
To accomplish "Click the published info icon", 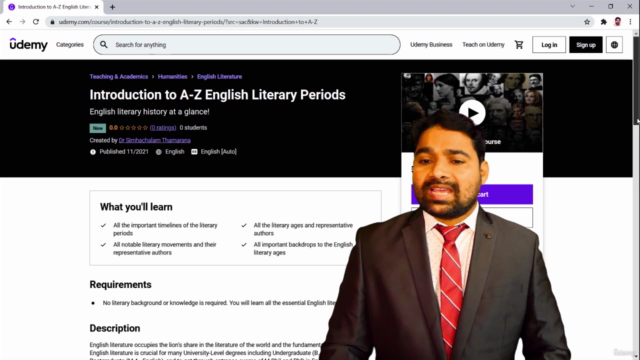I will click(x=93, y=152).
